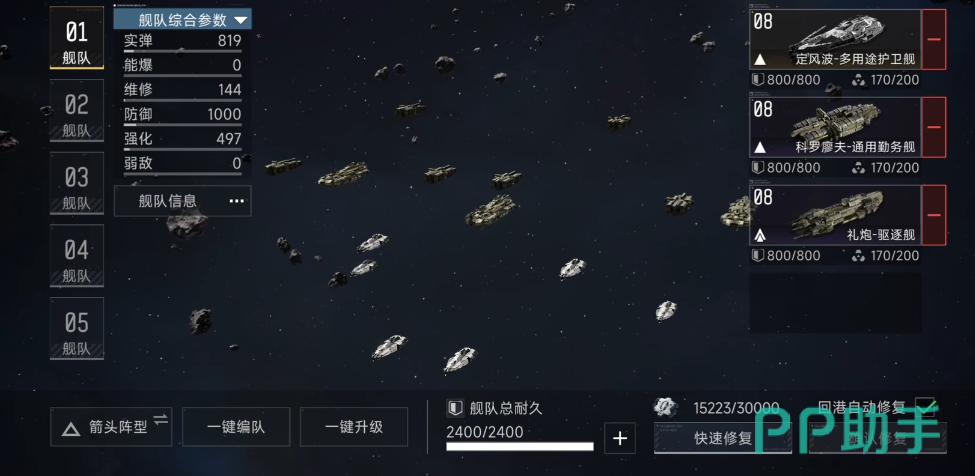Click the plus icon beside 舰队总耐久
Image resolution: width=975 pixels, height=476 pixels.
point(620,438)
